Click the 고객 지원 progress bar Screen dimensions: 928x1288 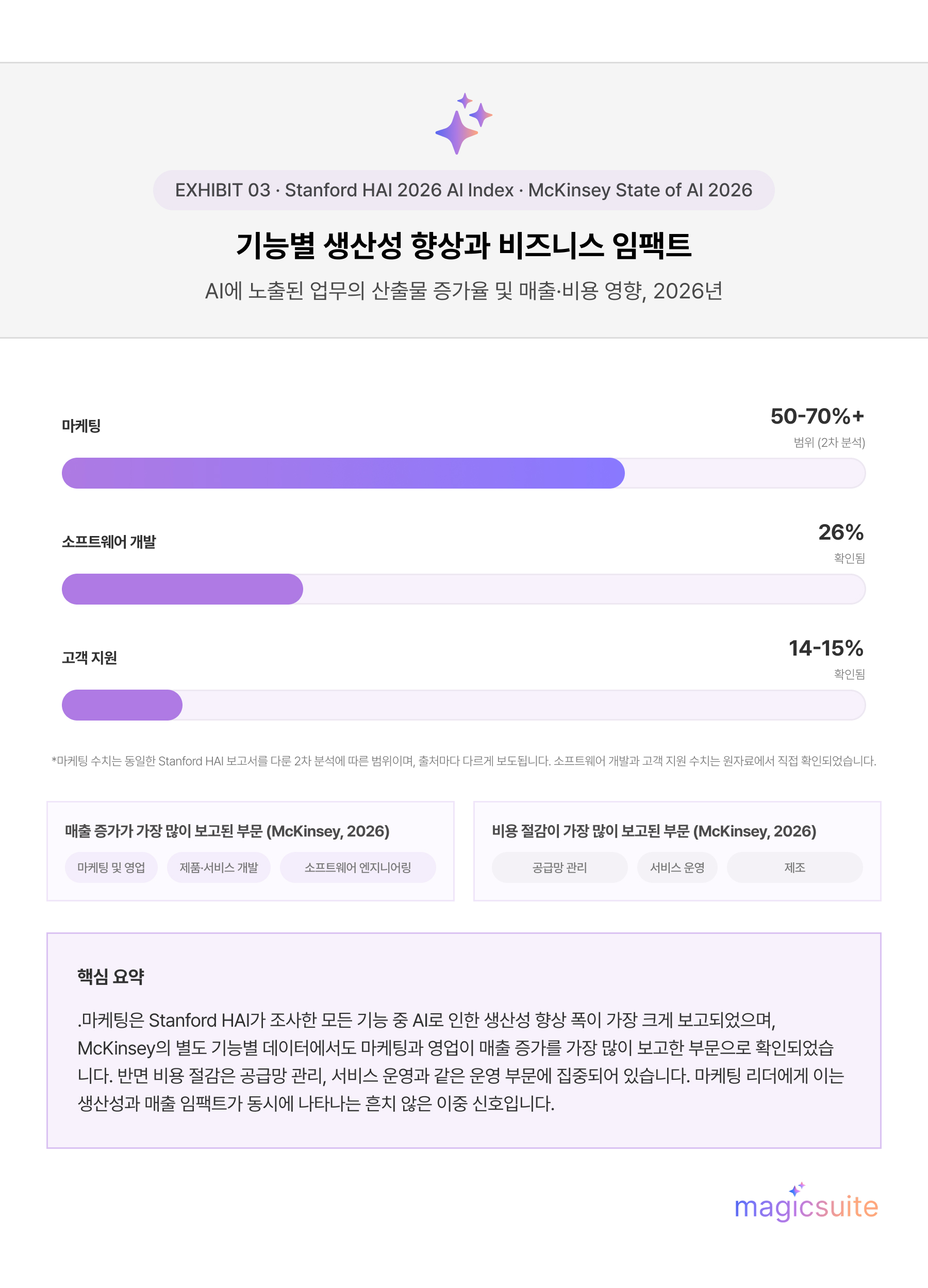point(463,705)
